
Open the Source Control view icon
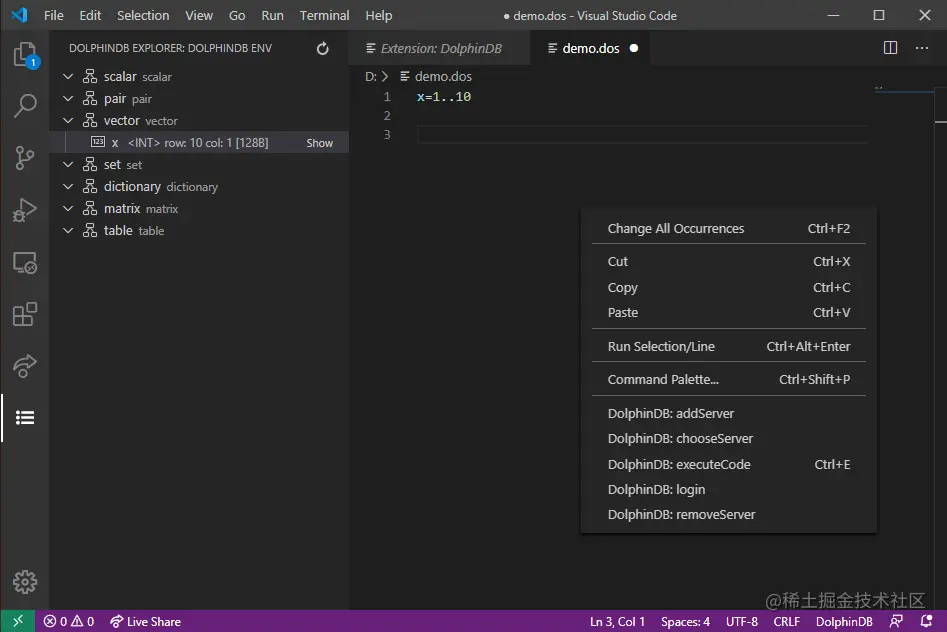[x=25, y=158]
